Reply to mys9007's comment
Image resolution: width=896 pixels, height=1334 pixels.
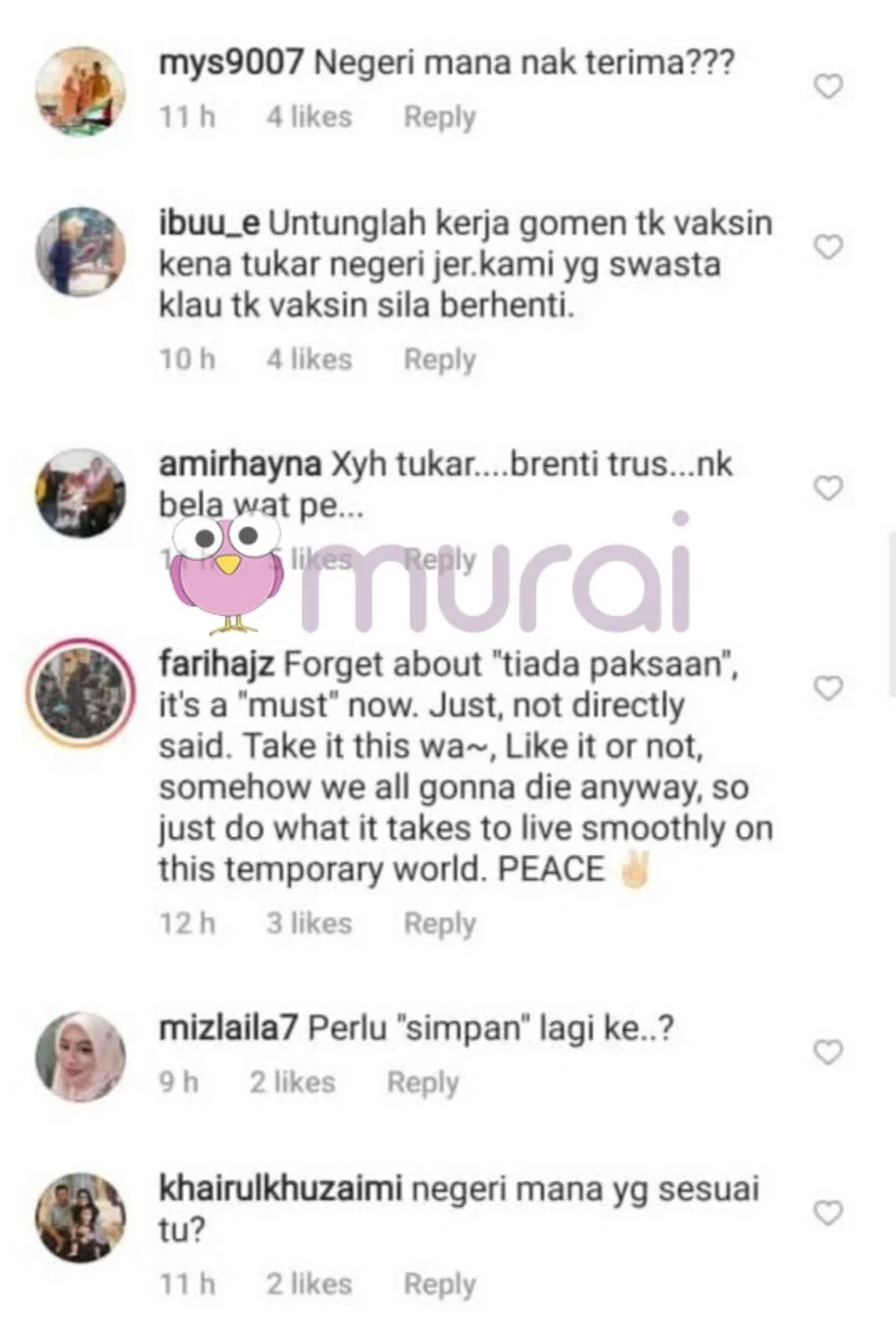pos(439,117)
